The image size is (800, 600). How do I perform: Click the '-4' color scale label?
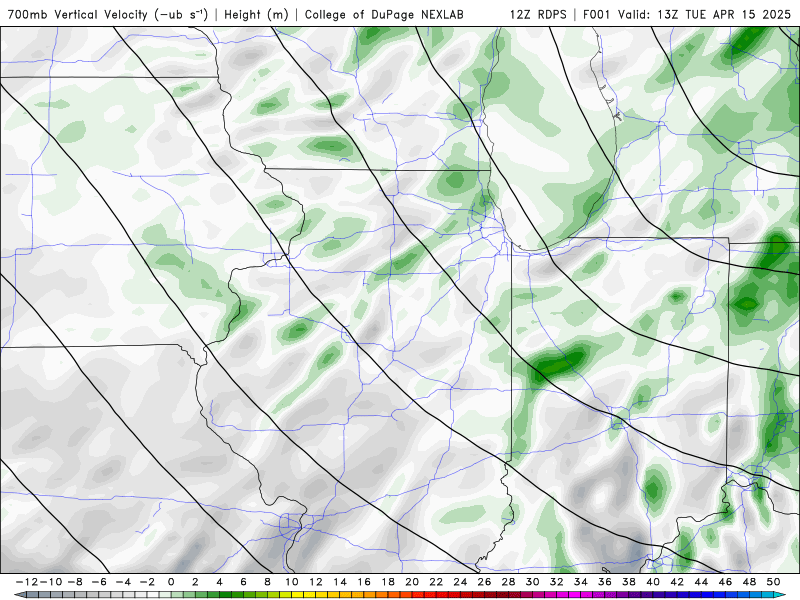tap(122, 582)
